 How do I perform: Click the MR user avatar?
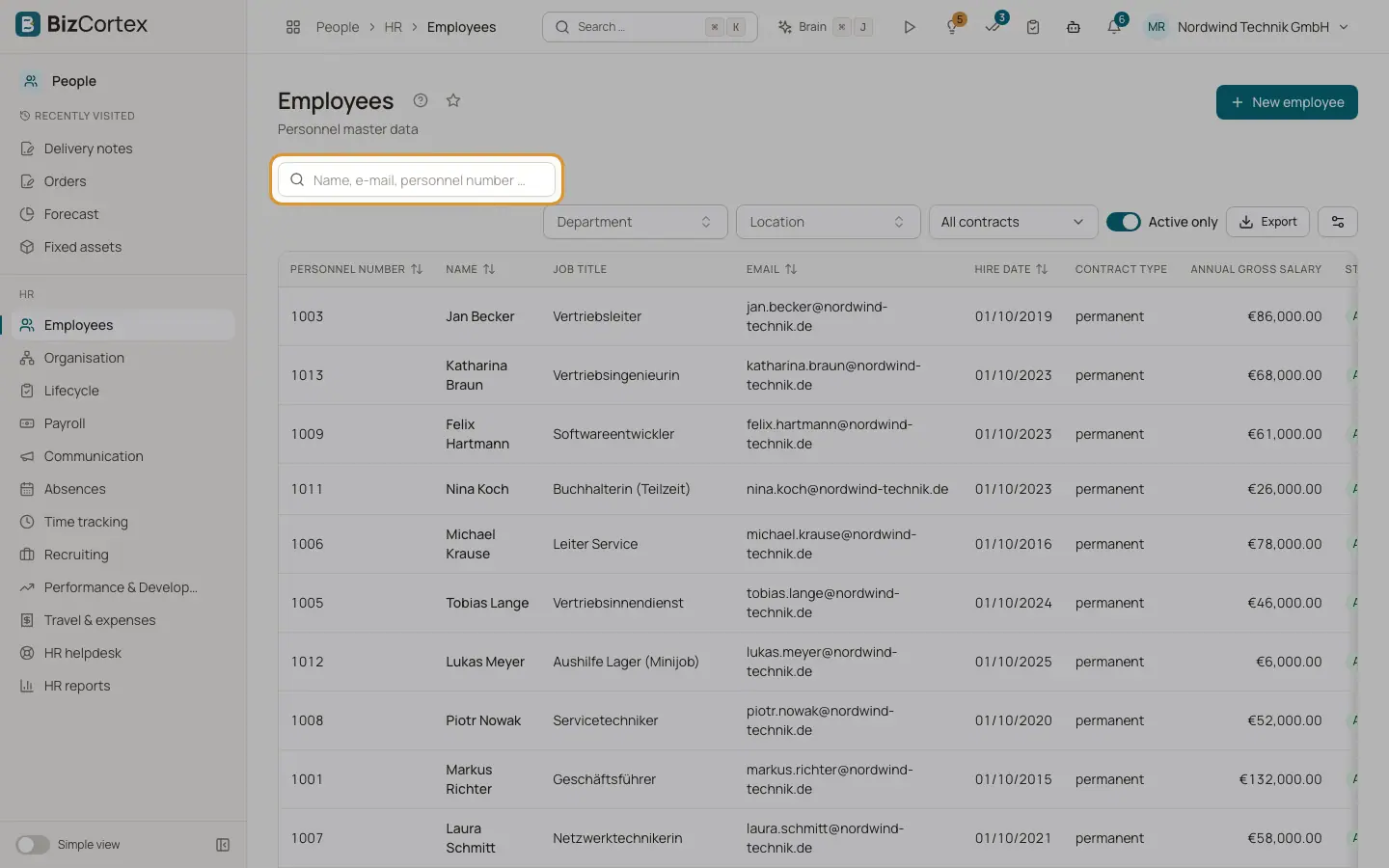1157,27
